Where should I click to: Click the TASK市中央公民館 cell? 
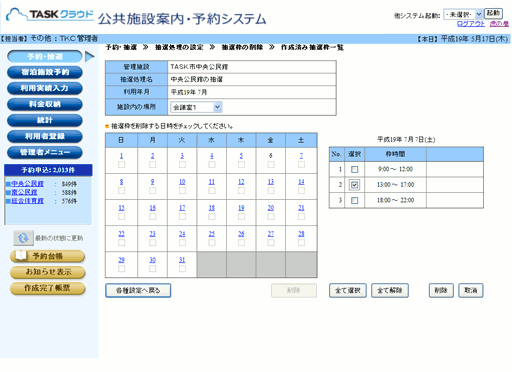(252, 67)
